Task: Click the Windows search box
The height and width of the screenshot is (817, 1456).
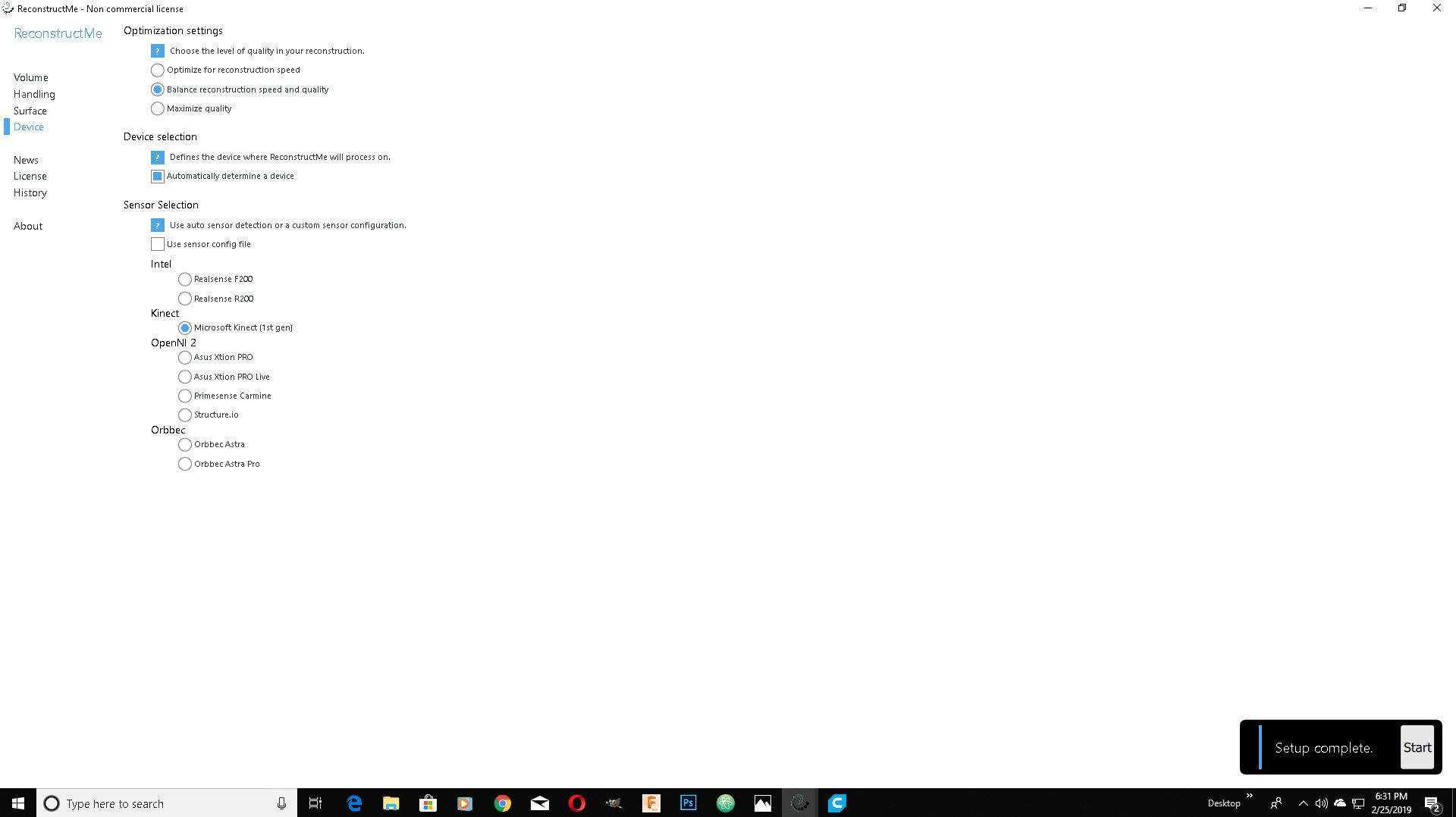Action: pos(167,803)
